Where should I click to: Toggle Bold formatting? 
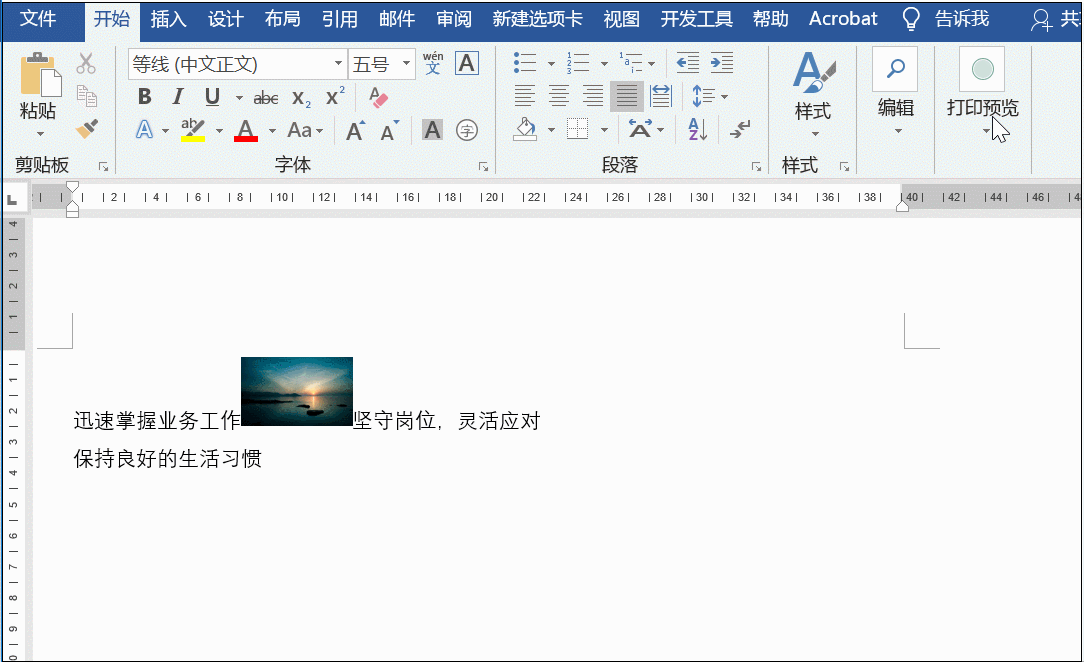(x=144, y=97)
